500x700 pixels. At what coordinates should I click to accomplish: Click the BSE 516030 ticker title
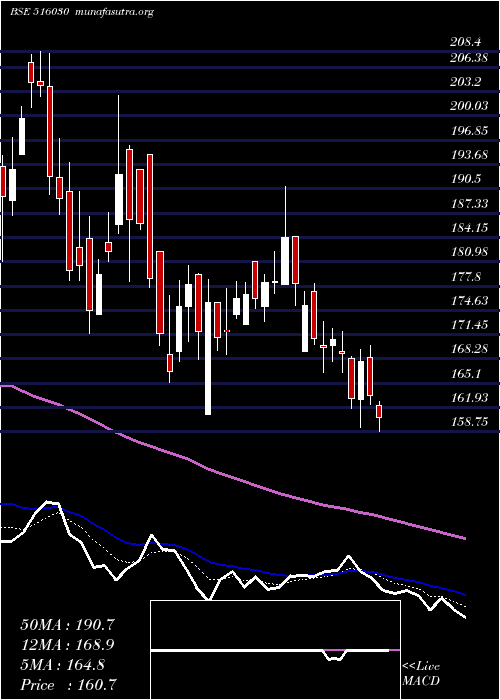[39, 12]
